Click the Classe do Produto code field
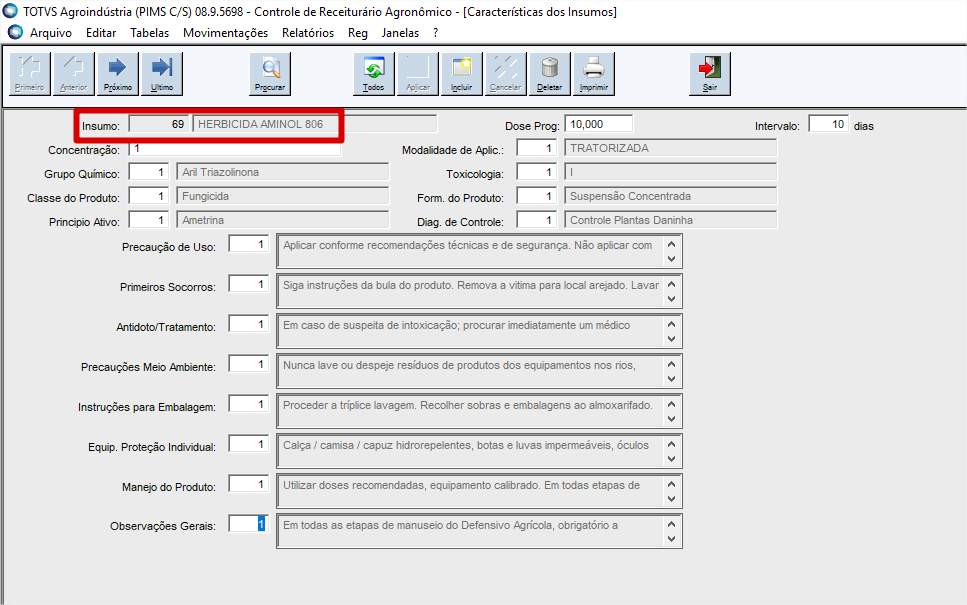967x605 pixels. (x=149, y=196)
